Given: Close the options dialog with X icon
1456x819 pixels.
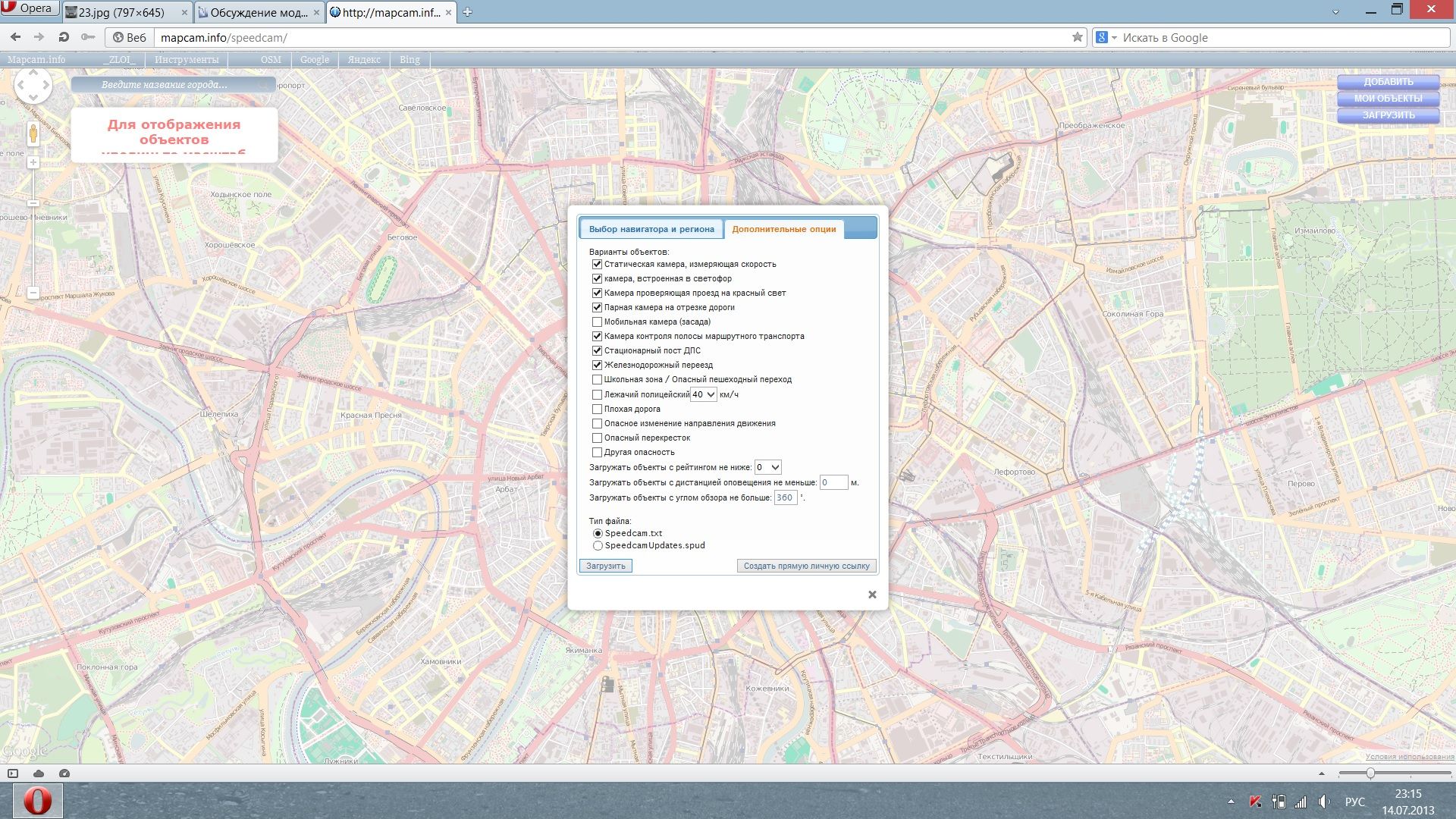Looking at the screenshot, I should click(x=872, y=595).
